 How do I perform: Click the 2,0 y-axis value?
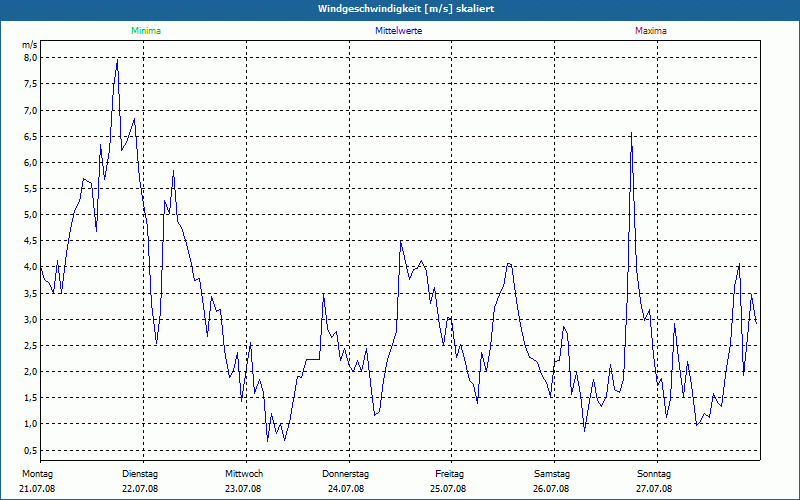pyautogui.click(x=31, y=371)
